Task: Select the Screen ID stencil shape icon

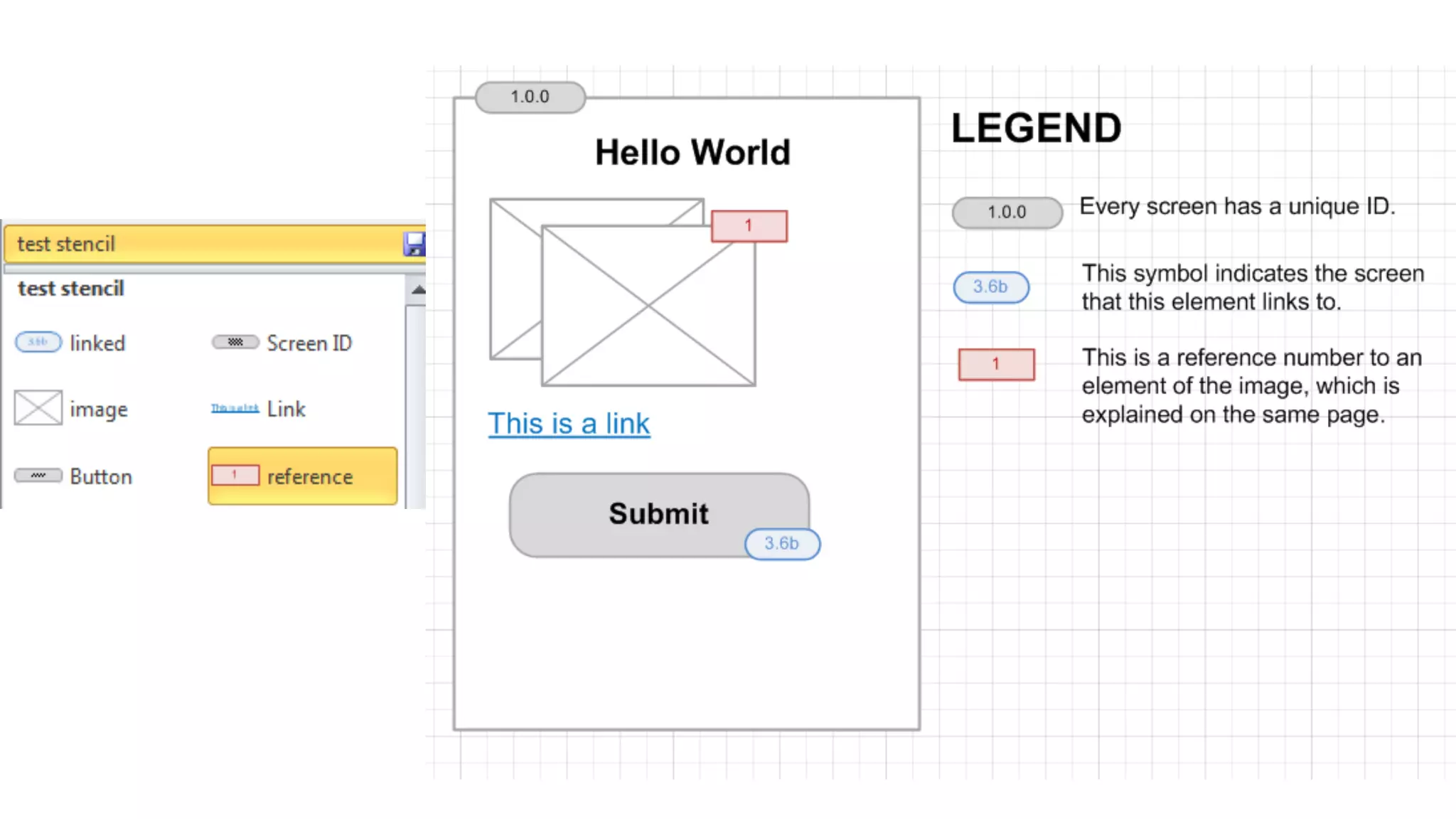Action: click(235, 342)
